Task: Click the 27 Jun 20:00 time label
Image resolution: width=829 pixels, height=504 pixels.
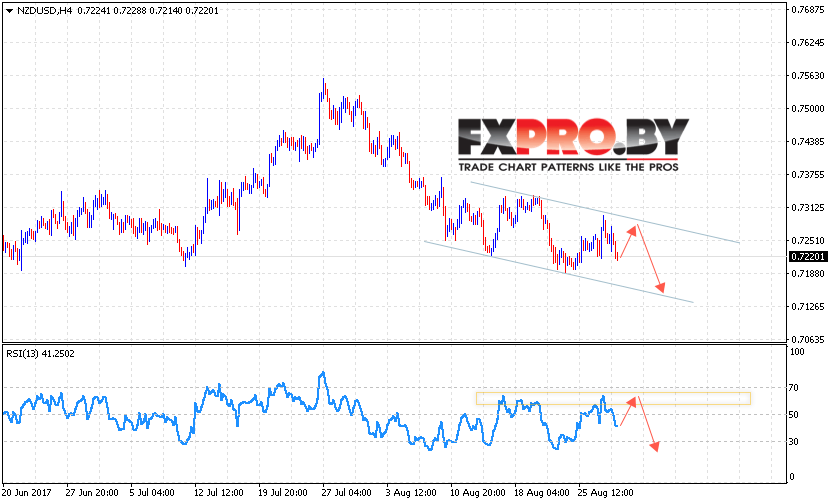Action: 92,493
